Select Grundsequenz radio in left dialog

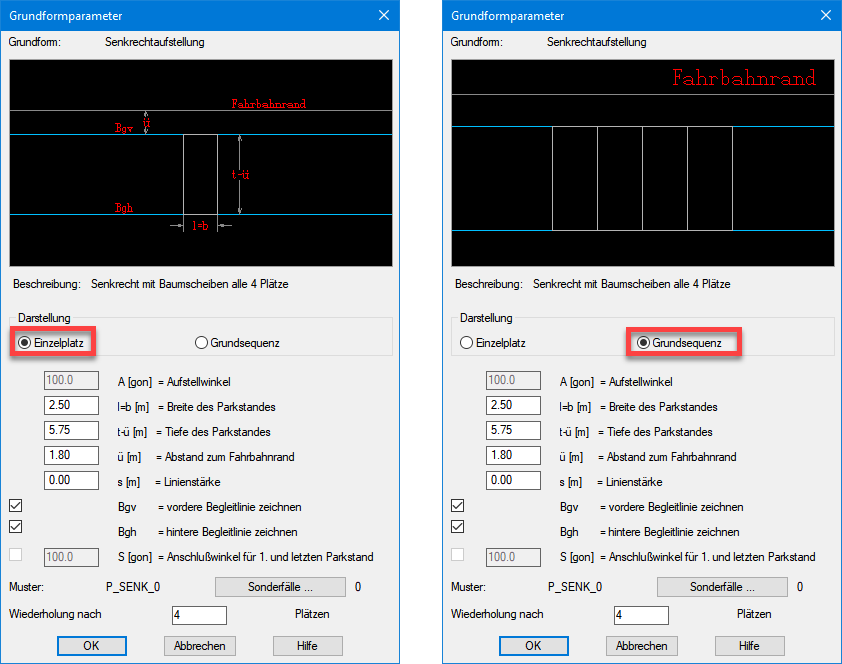202,342
